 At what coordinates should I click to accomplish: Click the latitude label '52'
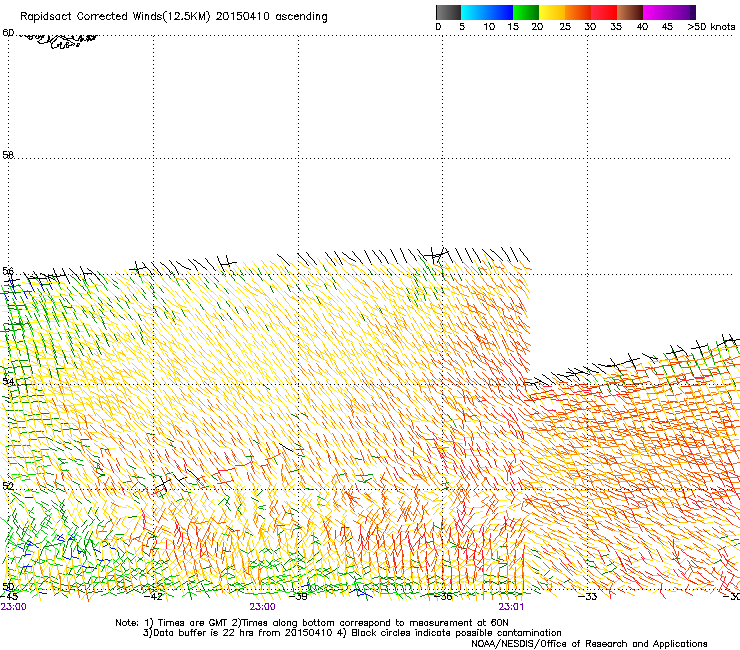click(x=8, y=486)
